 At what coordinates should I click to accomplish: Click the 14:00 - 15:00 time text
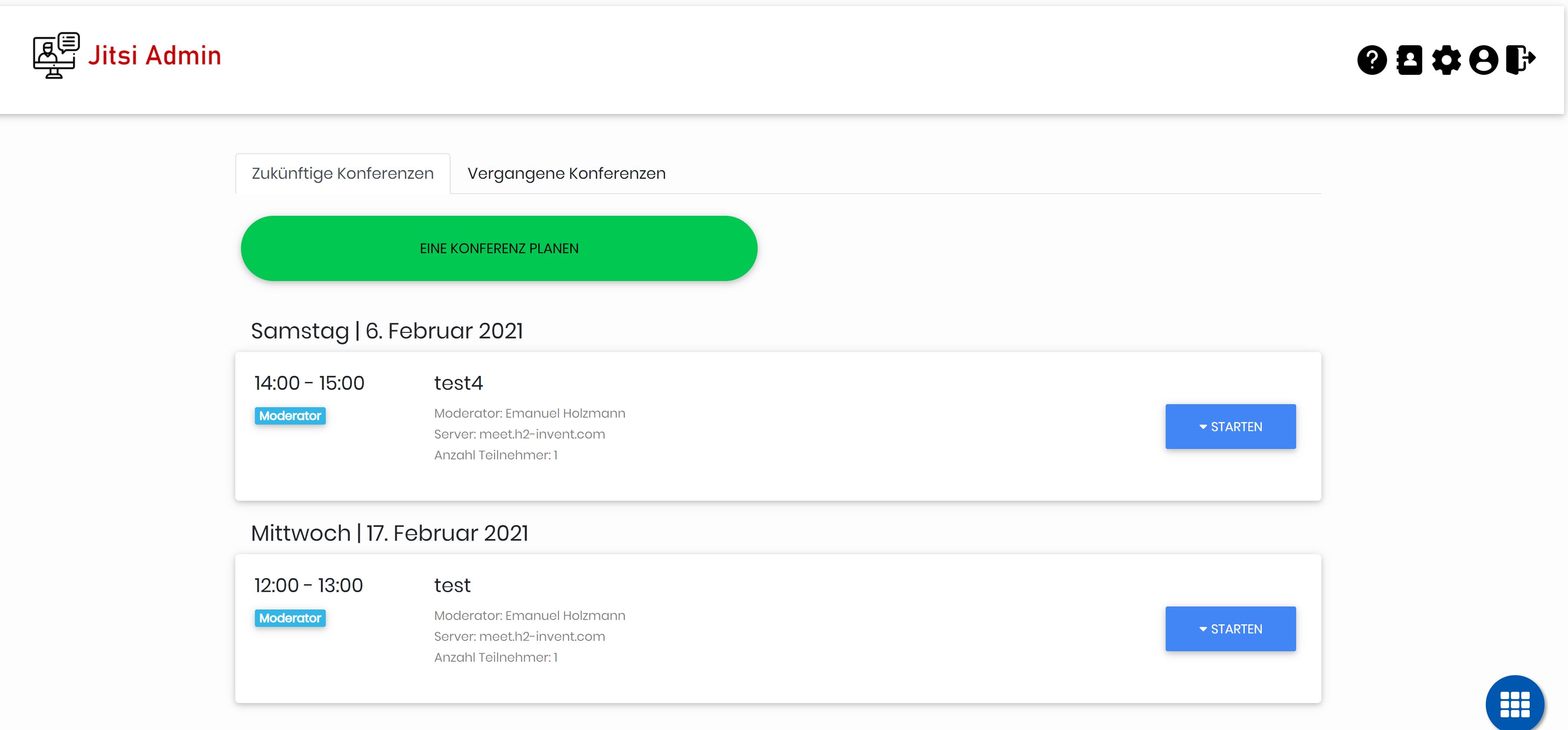(309, 383)
